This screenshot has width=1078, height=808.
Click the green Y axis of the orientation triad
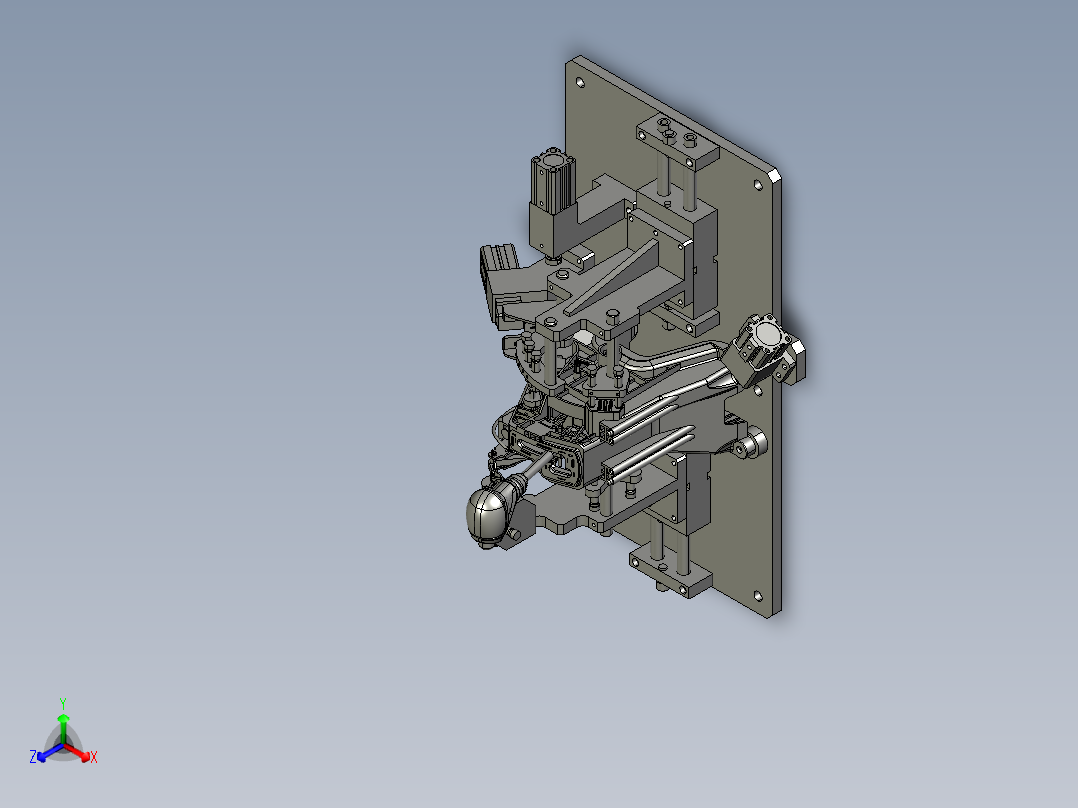tap(63, 728)
